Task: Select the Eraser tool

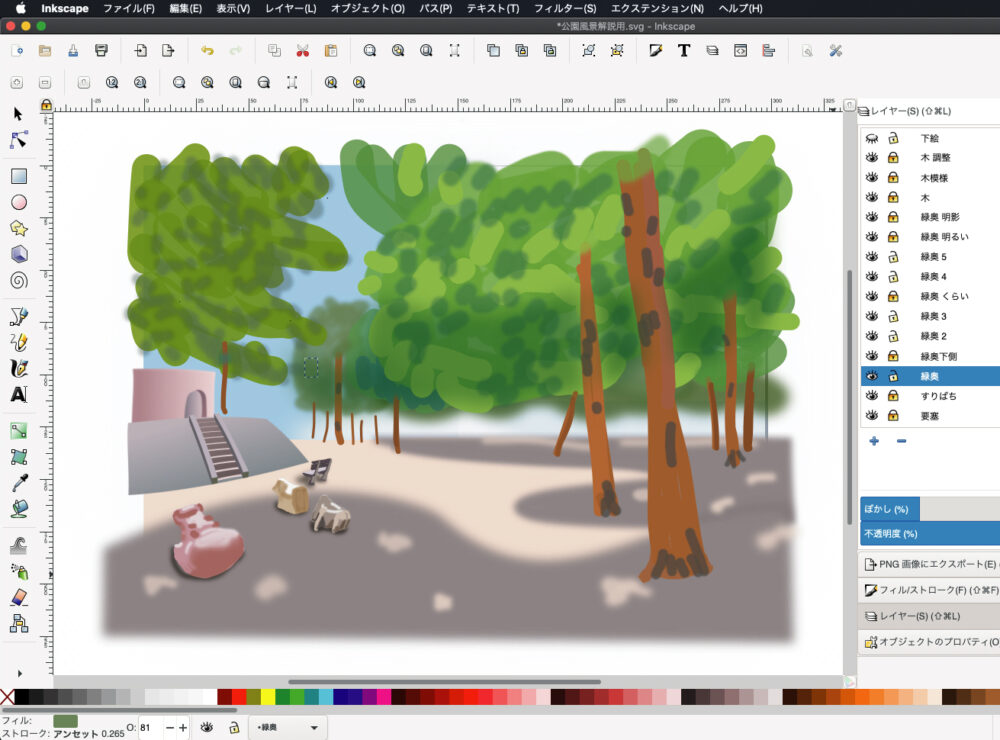Action: pos(18,597)
